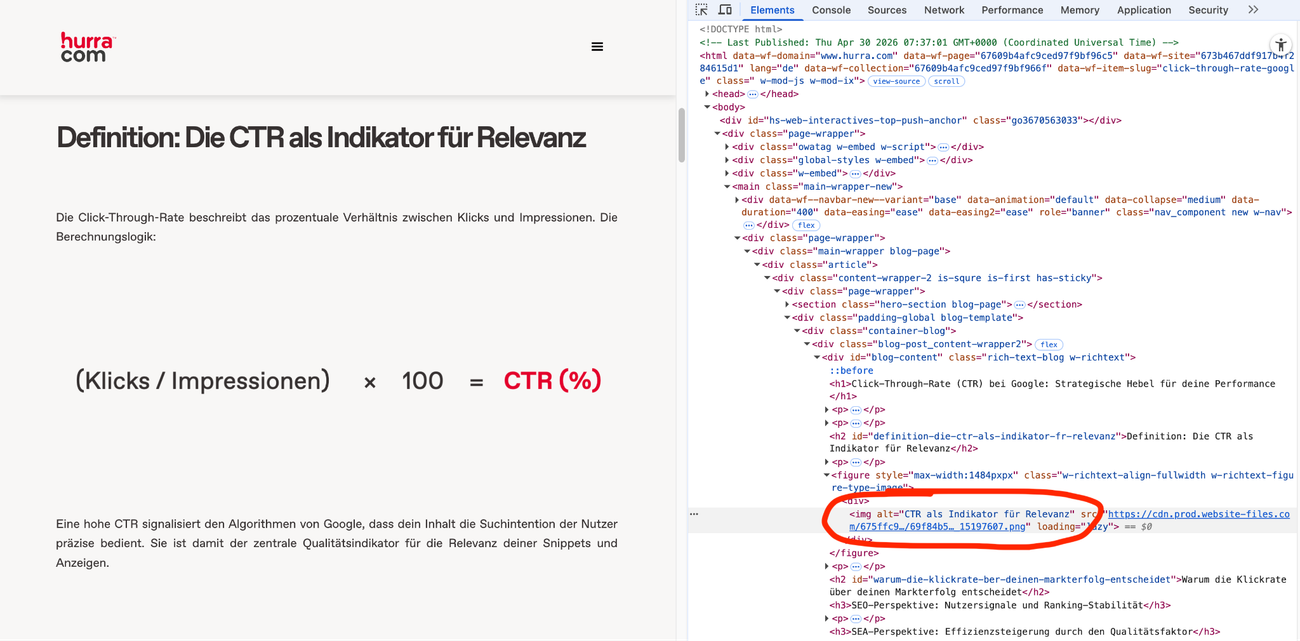This screenshot has height=641, width=1300.
Task: Collapse the main-wrapper blog-page div
Action: pyautogui.click(x=747, y=251)
